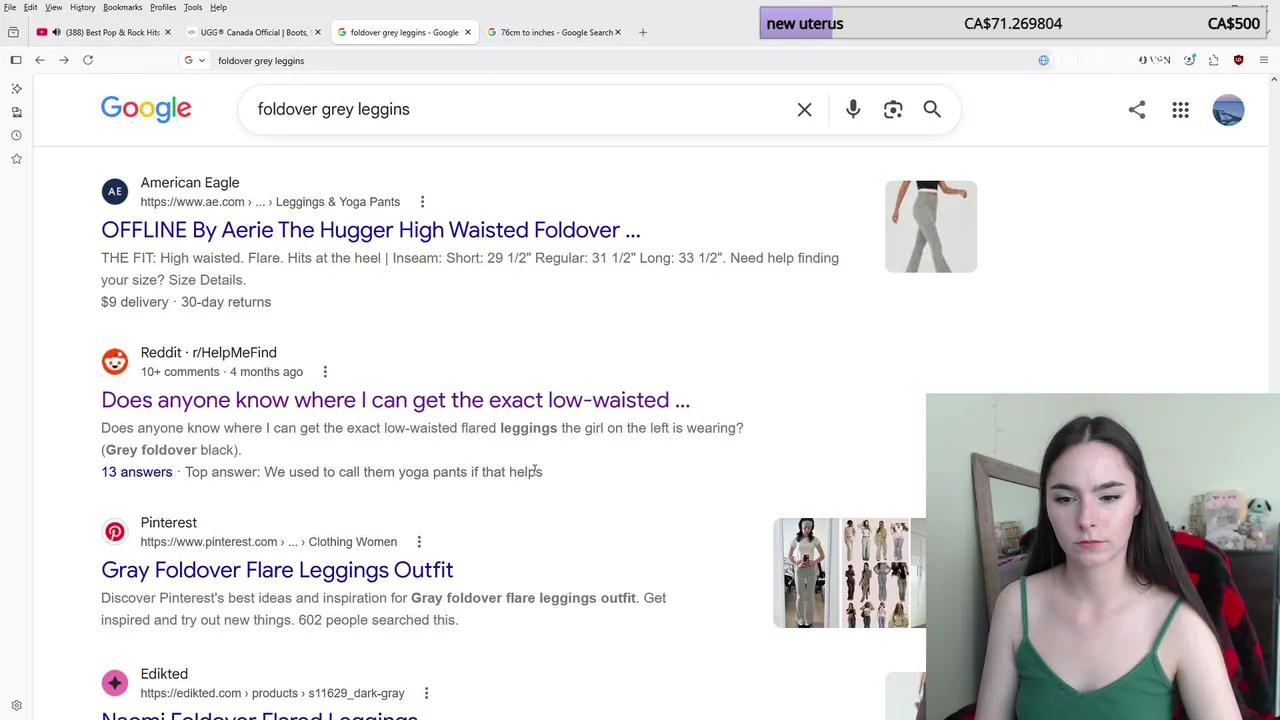This screenshot has width=1280, height=720.
Task: Click the Edikted site icon
Action: 115,682
